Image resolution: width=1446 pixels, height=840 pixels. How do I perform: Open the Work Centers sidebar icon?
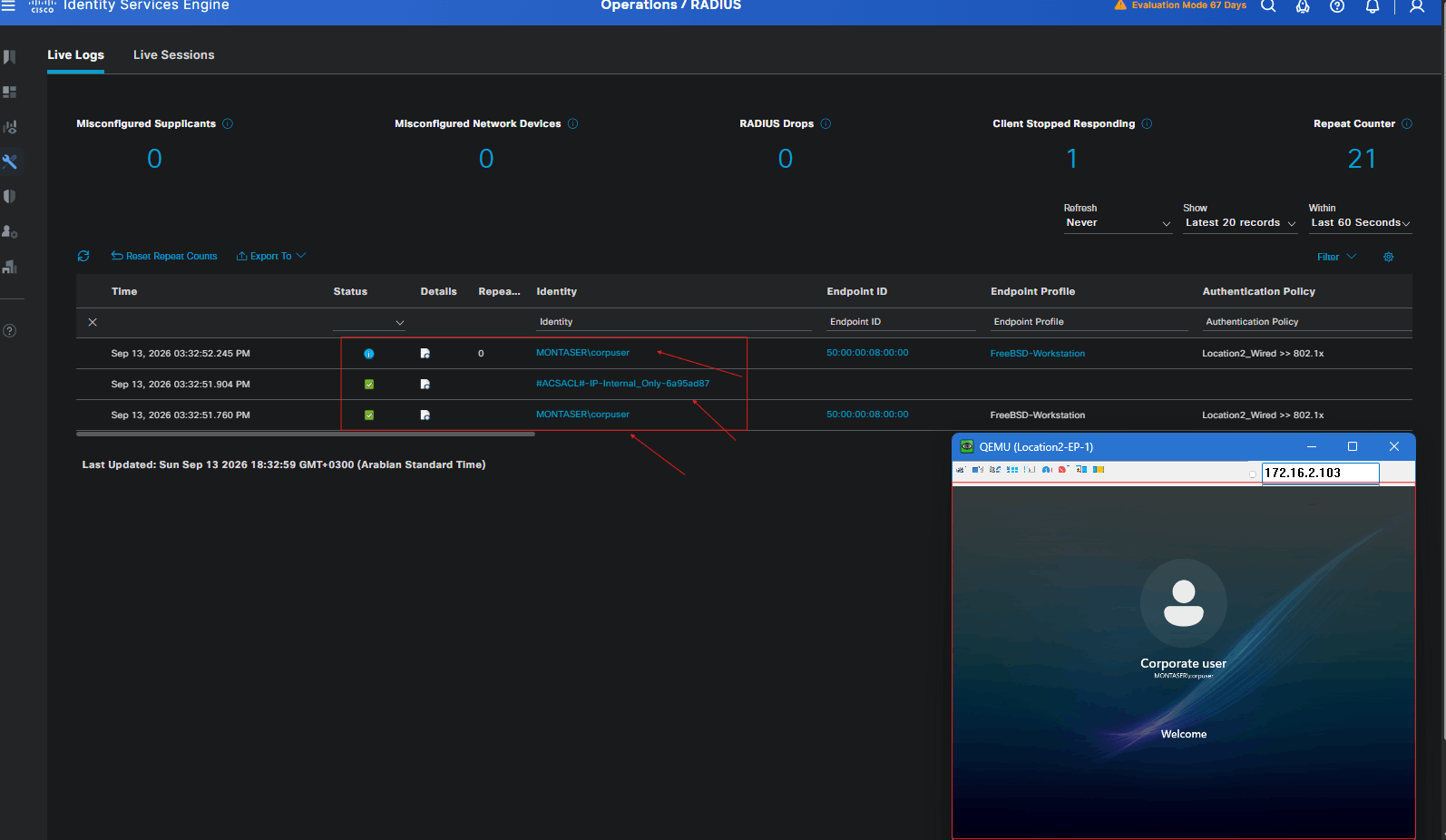(x=10, y=267)
